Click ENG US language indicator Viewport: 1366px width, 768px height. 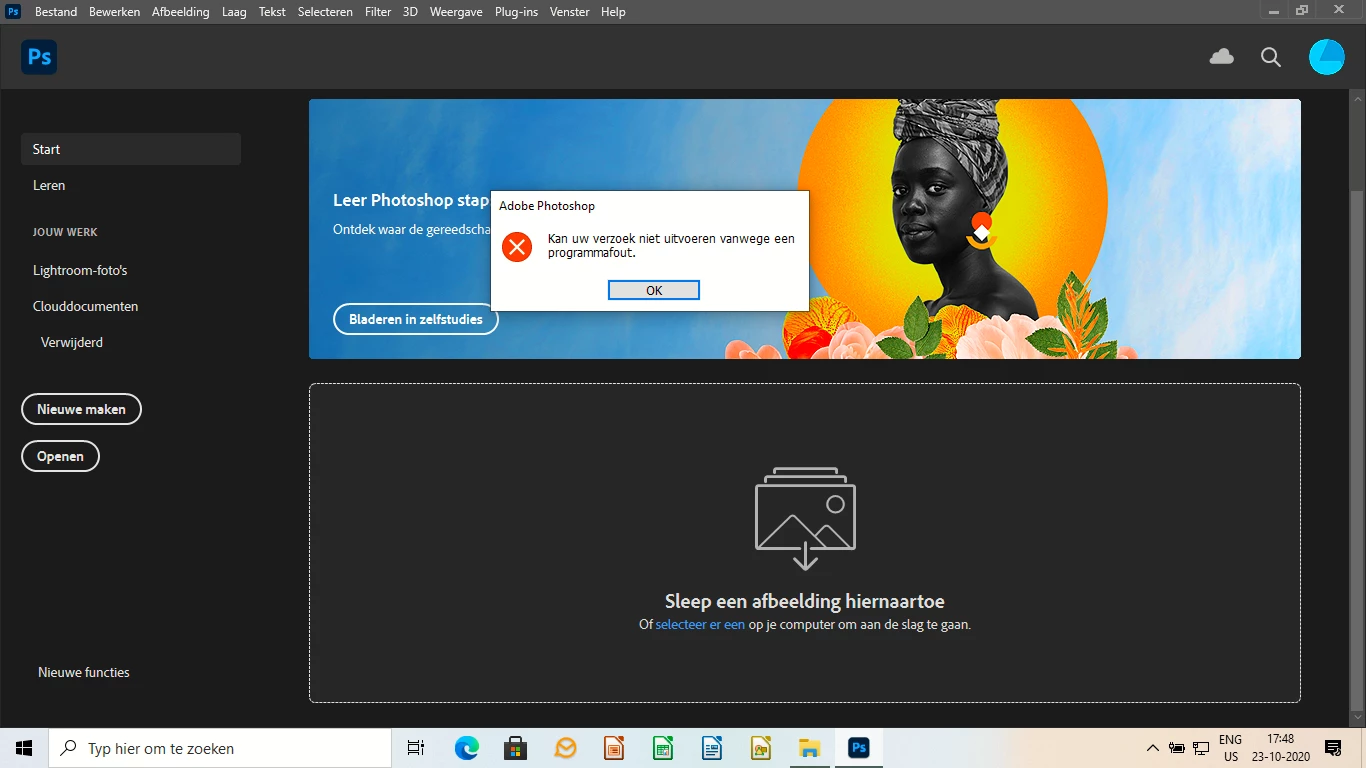point(1231,748)
